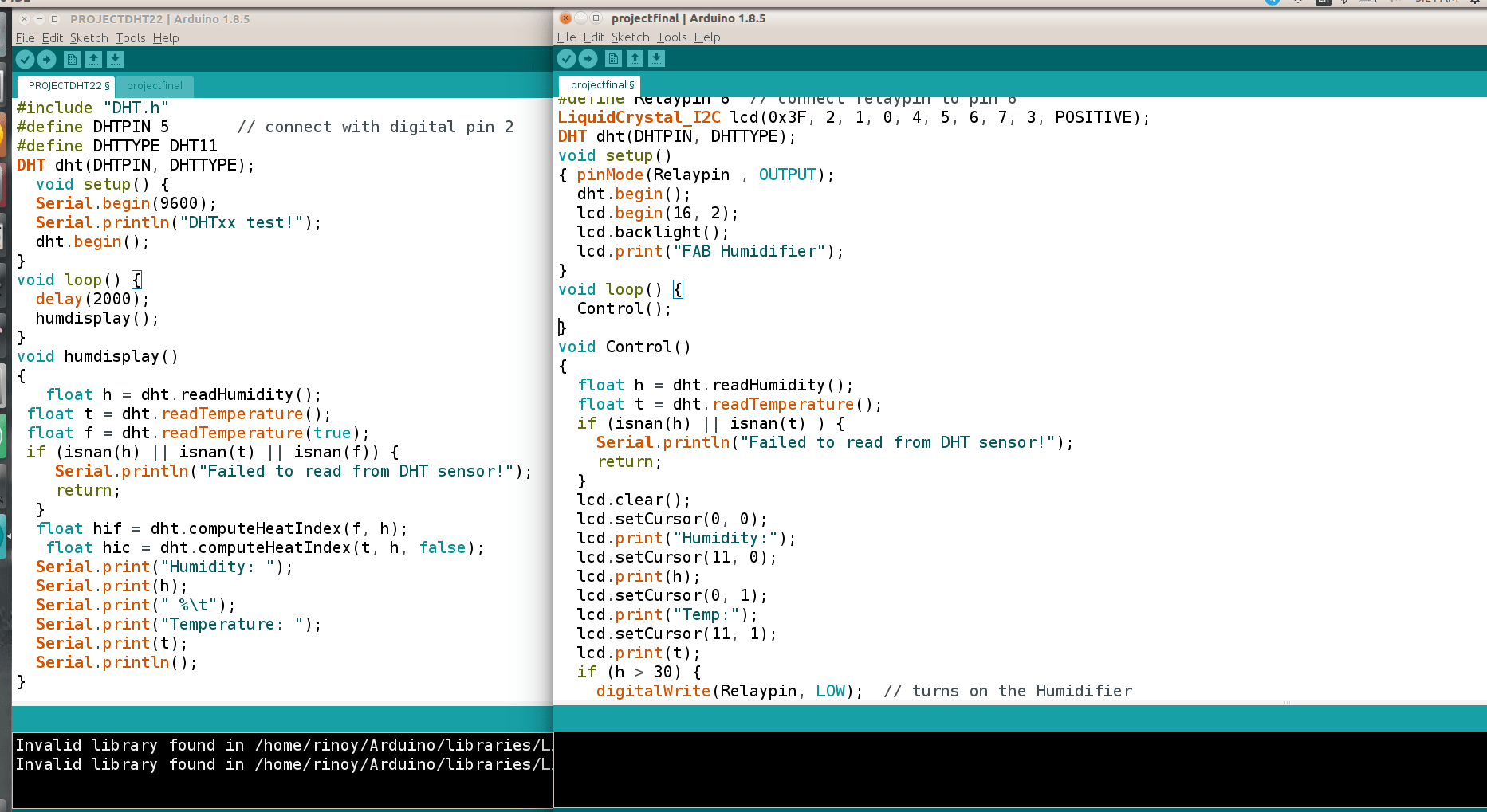Click 'void humdisplay()' function declaration

click(97, 356)
